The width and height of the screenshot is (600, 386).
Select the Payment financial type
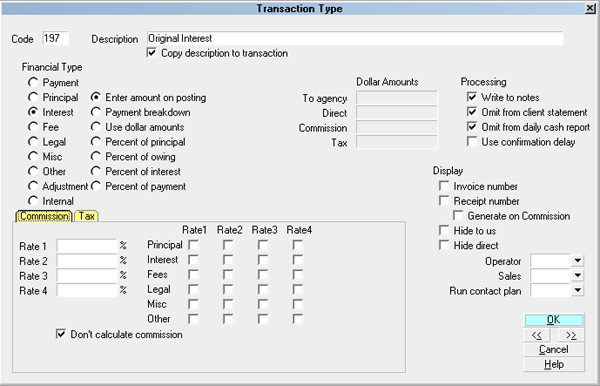pyautogui.click(x=33, y=82)
